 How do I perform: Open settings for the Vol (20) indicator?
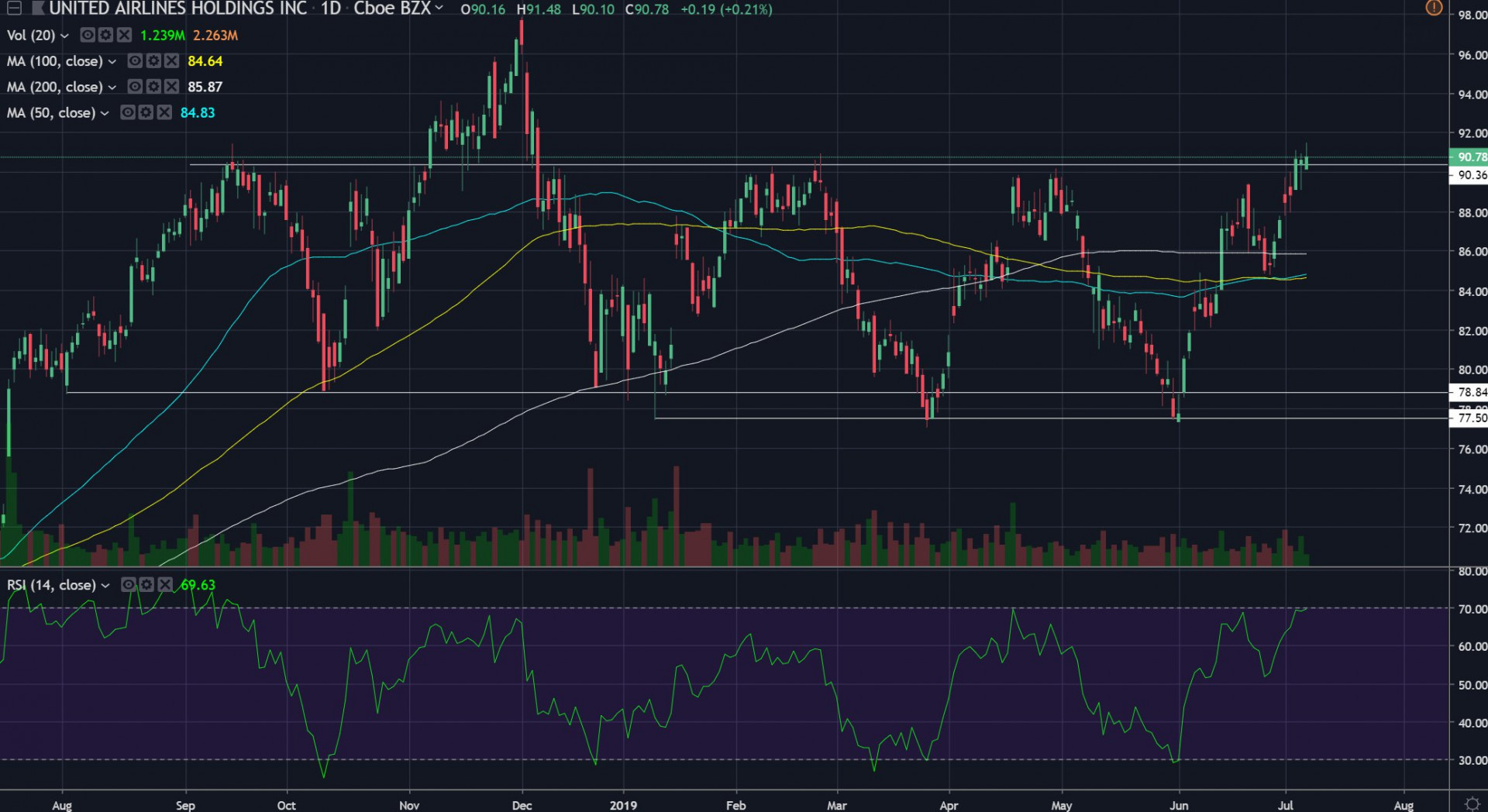click(105, 36)
